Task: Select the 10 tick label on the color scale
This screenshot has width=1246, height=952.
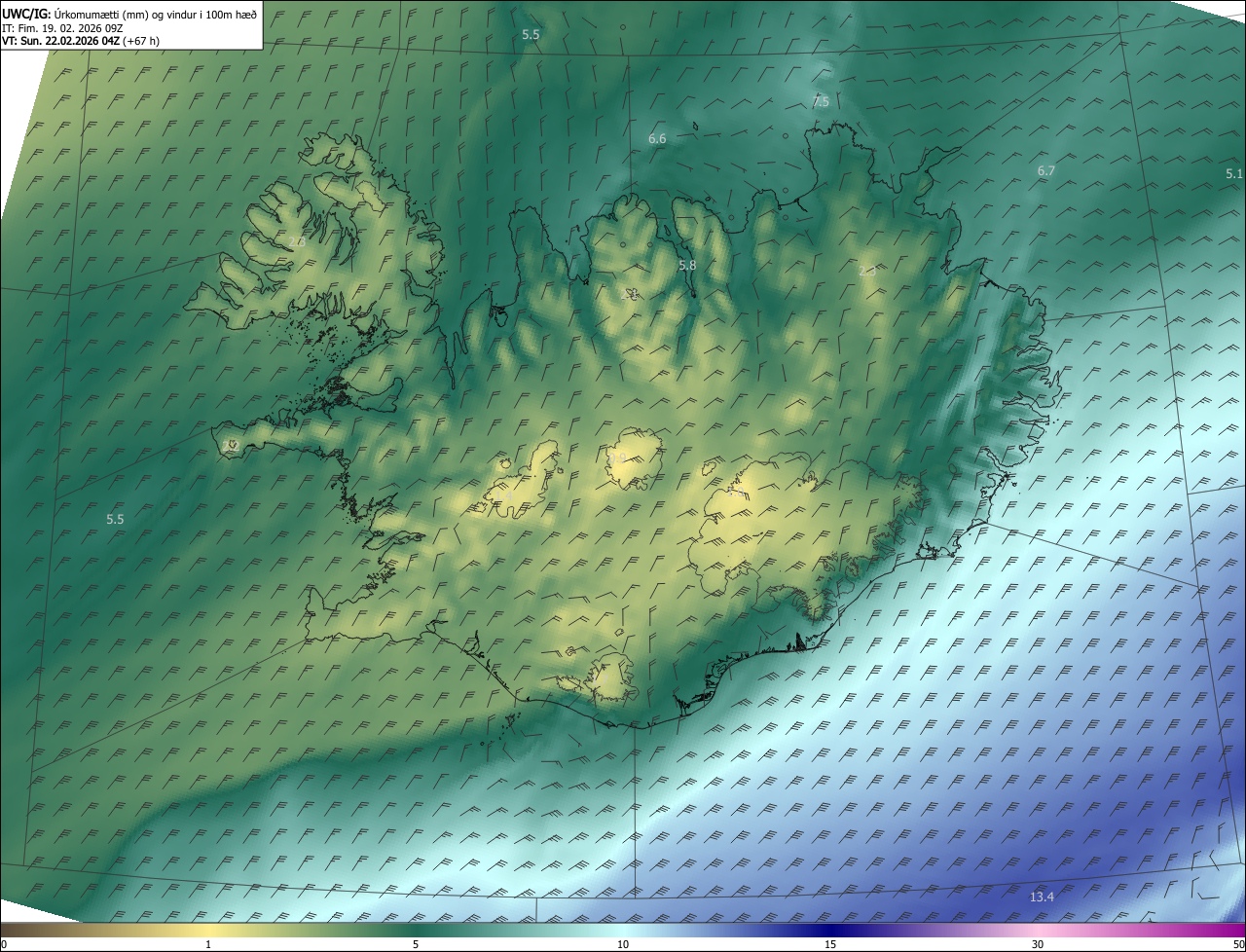Action: [623, 944]
